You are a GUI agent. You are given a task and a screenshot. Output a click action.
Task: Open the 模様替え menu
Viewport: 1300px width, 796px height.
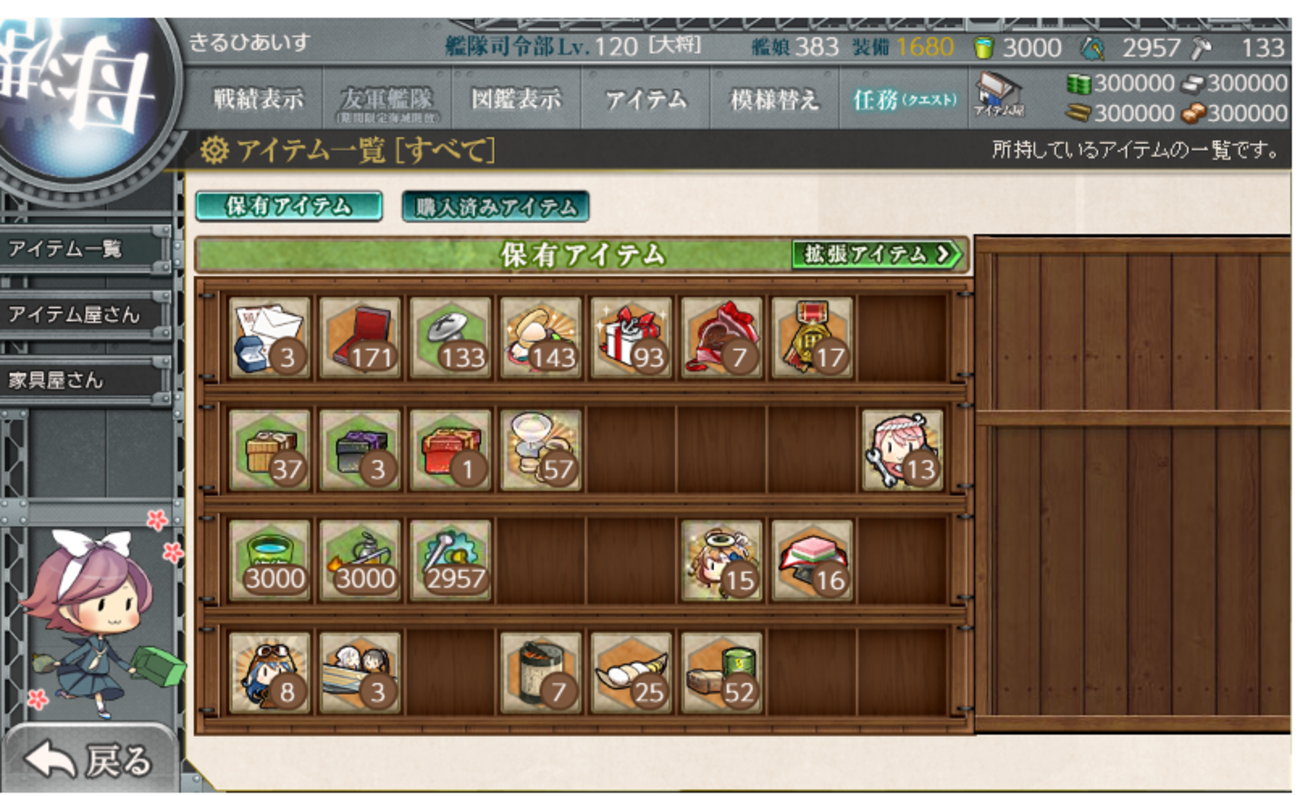pos(774,99)
